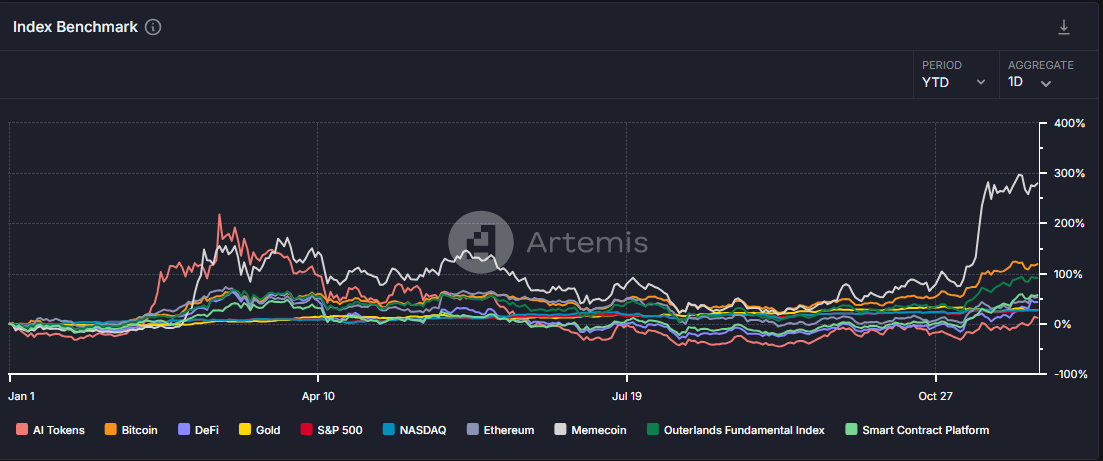This screenshot has width=1103, height=461.
Task: Hide the S&P 500 series
Action: pyautogui.click(x=330, y=430)
